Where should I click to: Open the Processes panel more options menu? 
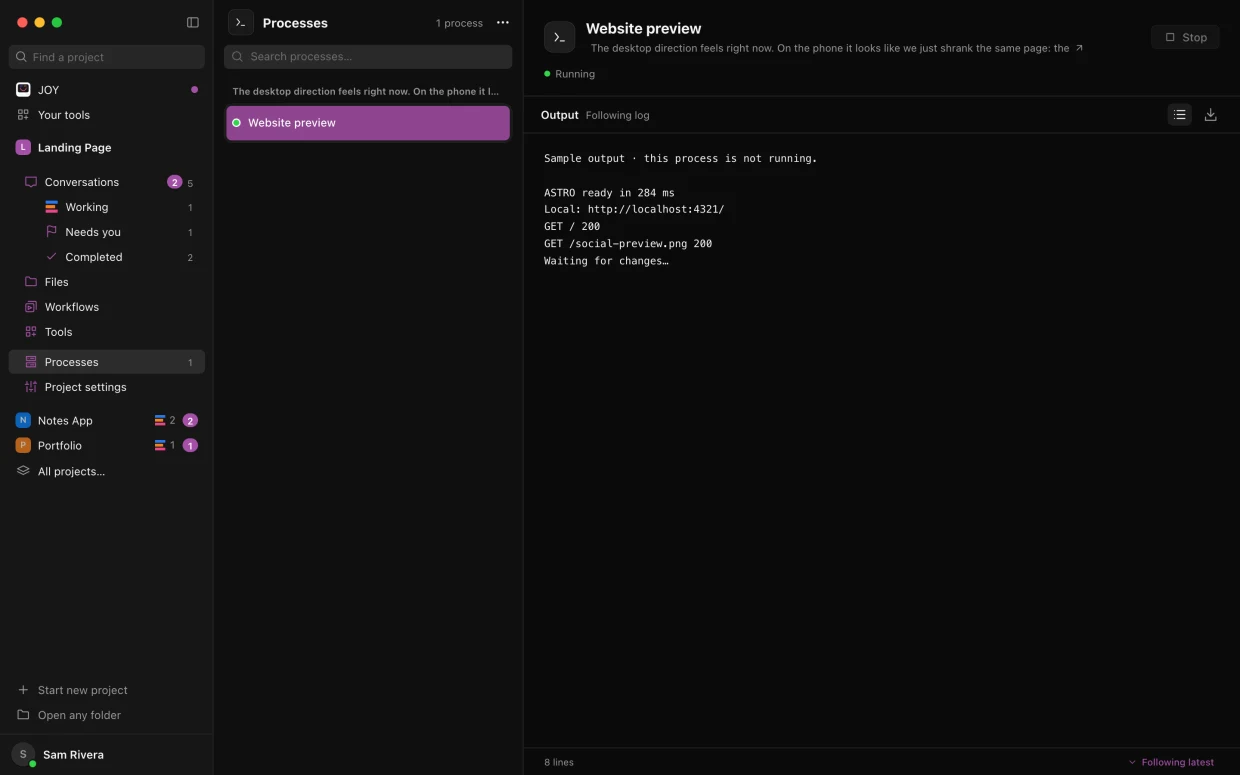tap(503, 22)
